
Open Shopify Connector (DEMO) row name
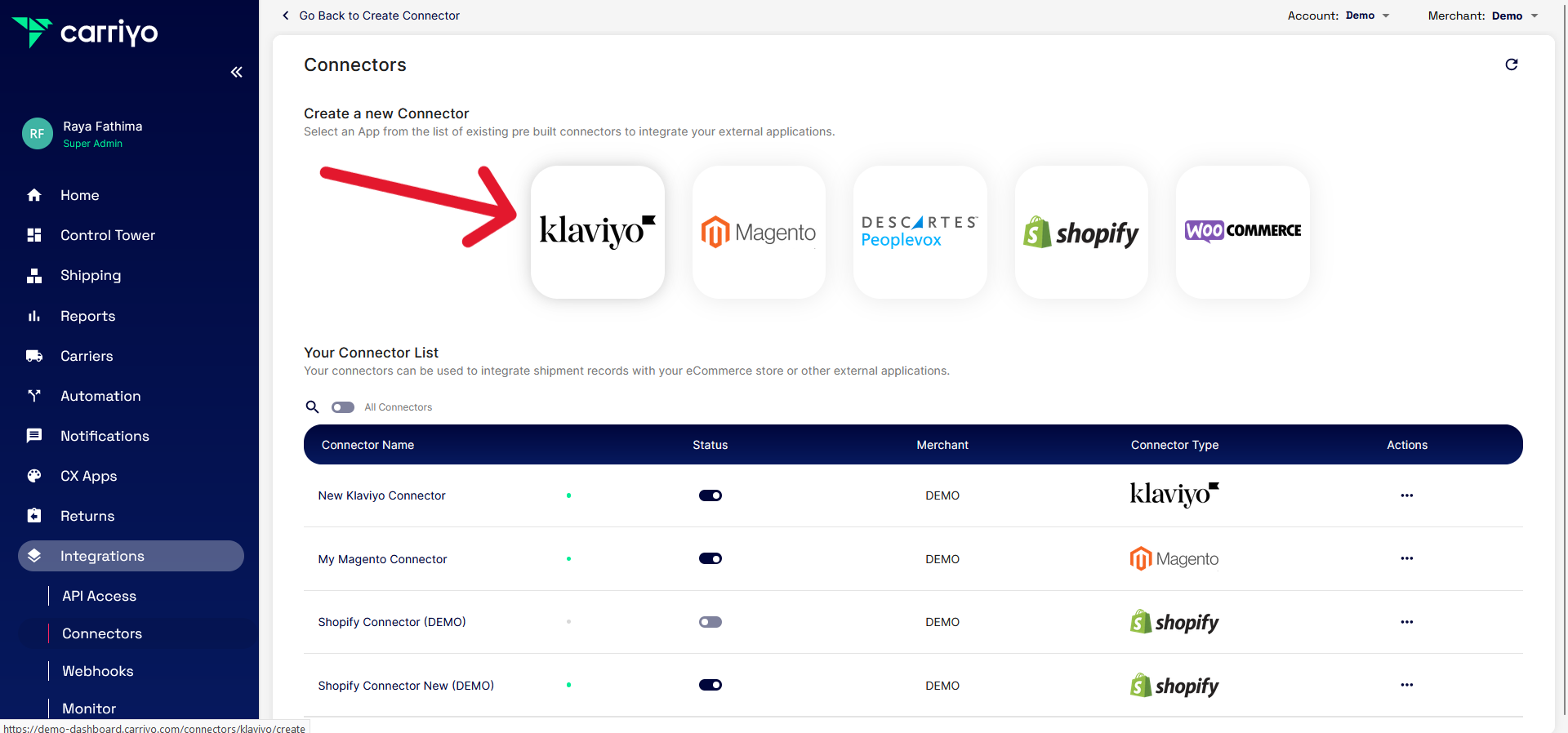pyautogui.click(x=392, y=622)
